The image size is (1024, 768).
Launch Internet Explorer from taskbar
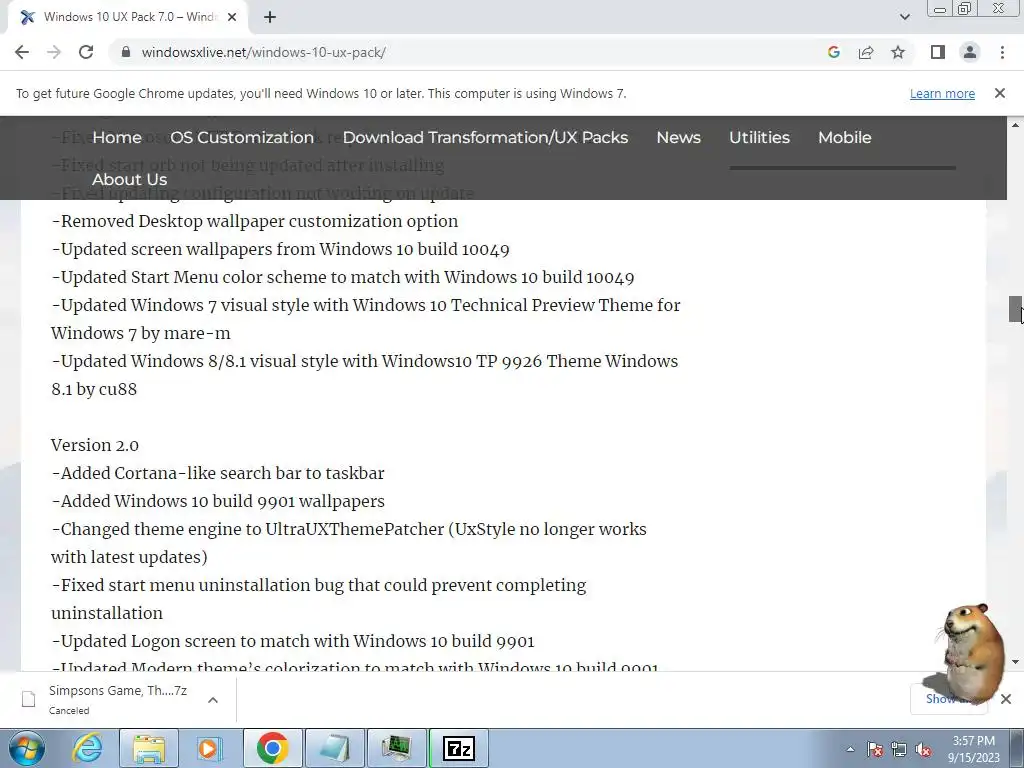click(87, 748)
